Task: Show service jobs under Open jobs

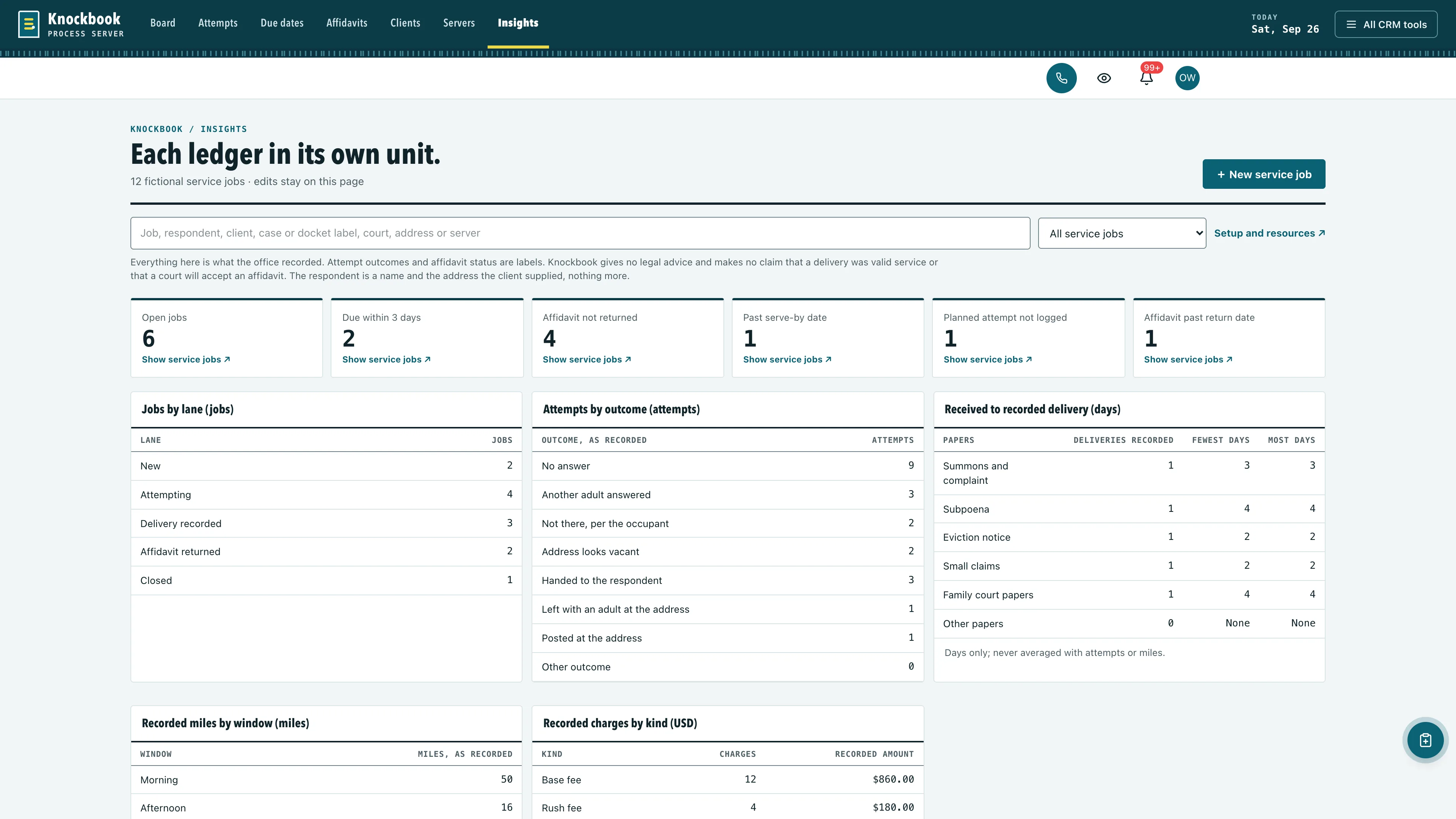Action: pyautogui.click(x=186, y=359)
